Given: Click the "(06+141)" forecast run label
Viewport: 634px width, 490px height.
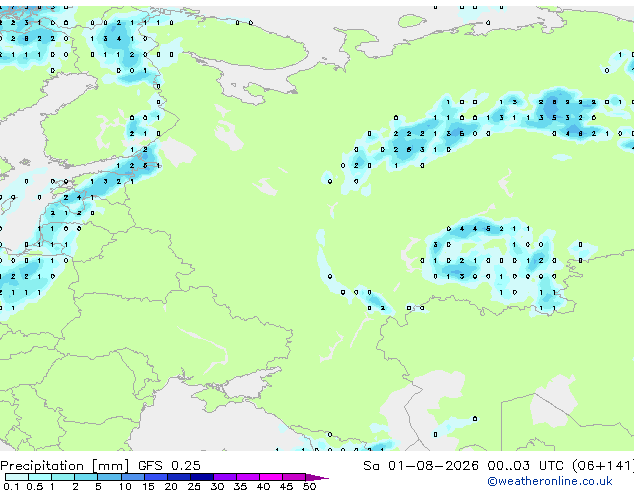Looking at the screenshot, I should [603, 466].
